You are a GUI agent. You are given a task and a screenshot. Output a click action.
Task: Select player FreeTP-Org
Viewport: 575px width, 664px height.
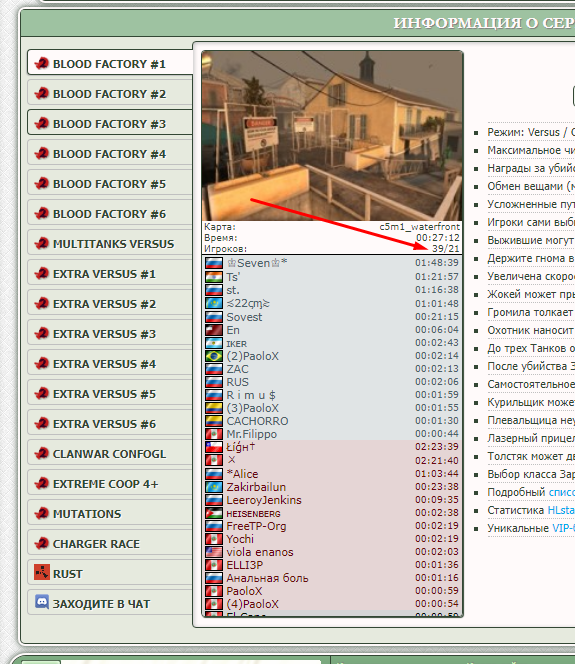point(332,526)
